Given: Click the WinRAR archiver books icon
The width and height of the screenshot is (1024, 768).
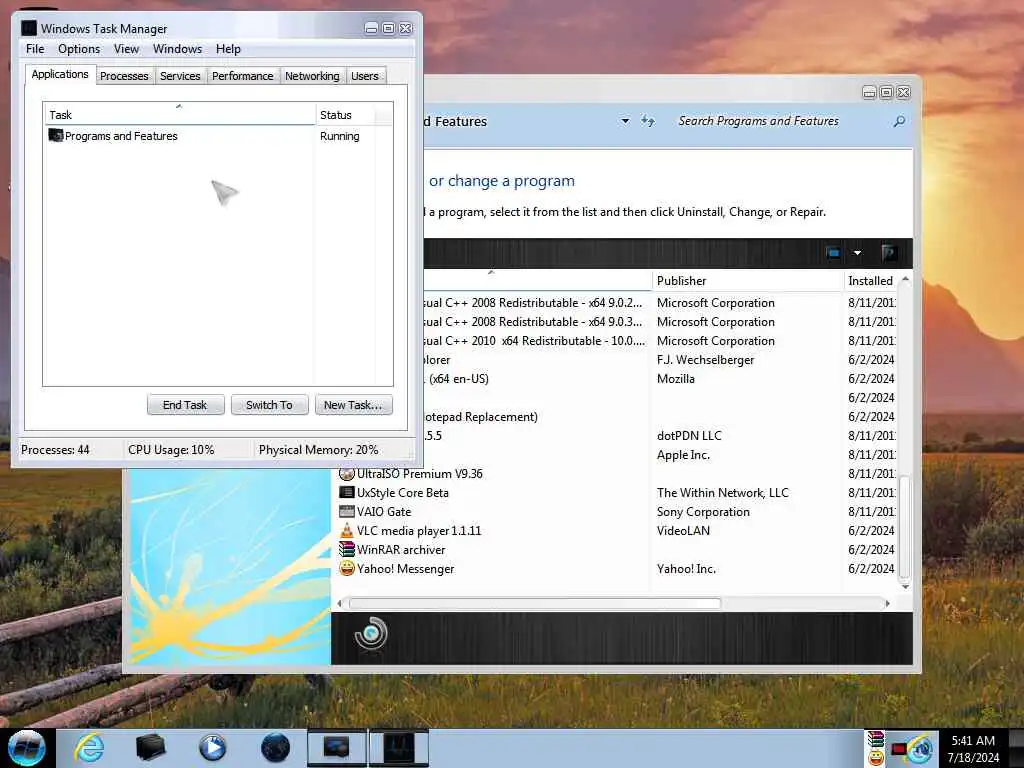Looking at the screenshot, I should tap(347, 549).
